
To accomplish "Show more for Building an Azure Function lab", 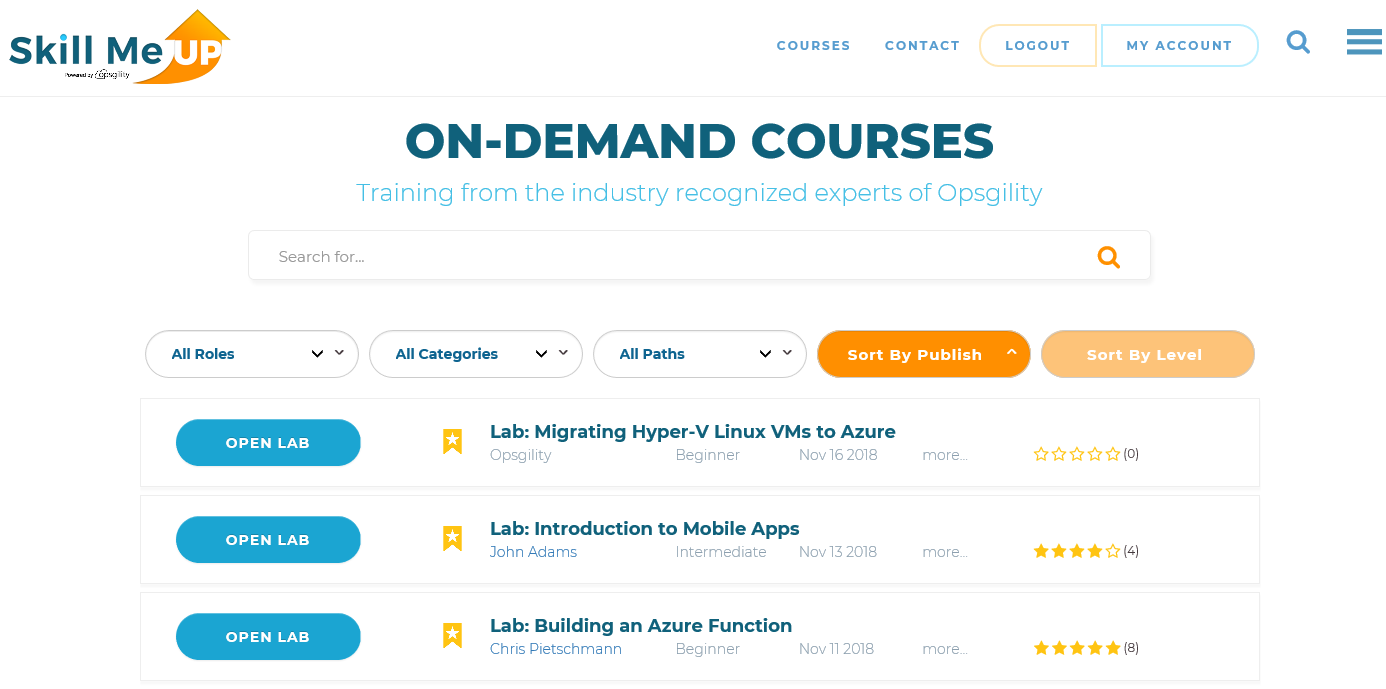I will [944, 649].
